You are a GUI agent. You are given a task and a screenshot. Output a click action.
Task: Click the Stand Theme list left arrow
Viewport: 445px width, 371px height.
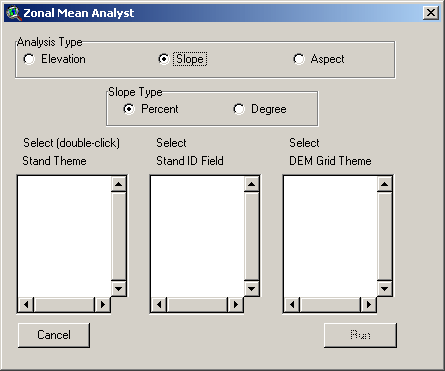click(26, 304)
